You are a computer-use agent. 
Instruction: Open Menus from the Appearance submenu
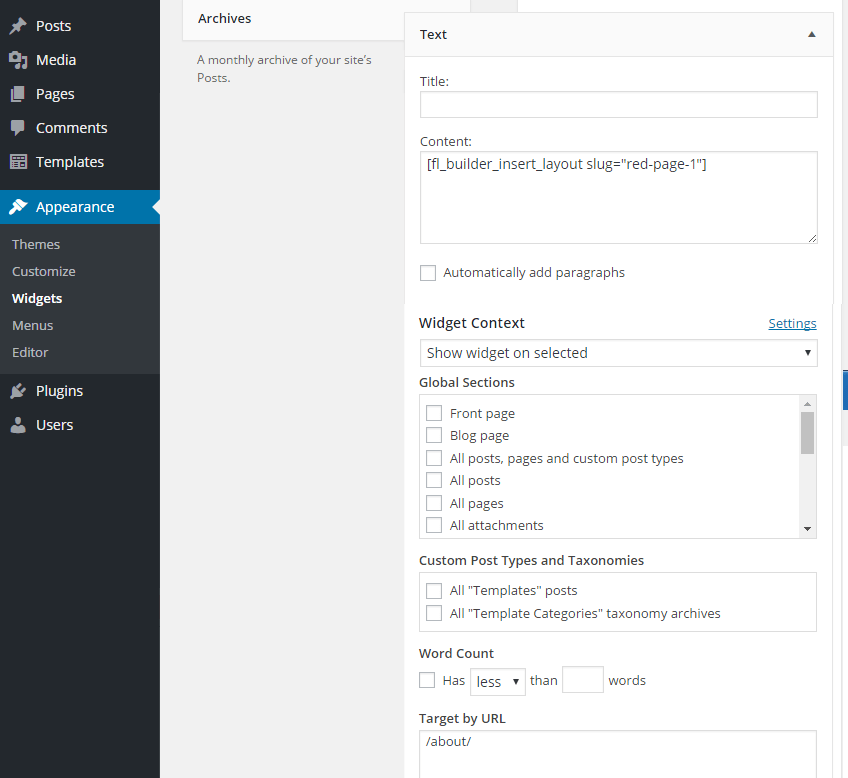(x=32, y=325)
